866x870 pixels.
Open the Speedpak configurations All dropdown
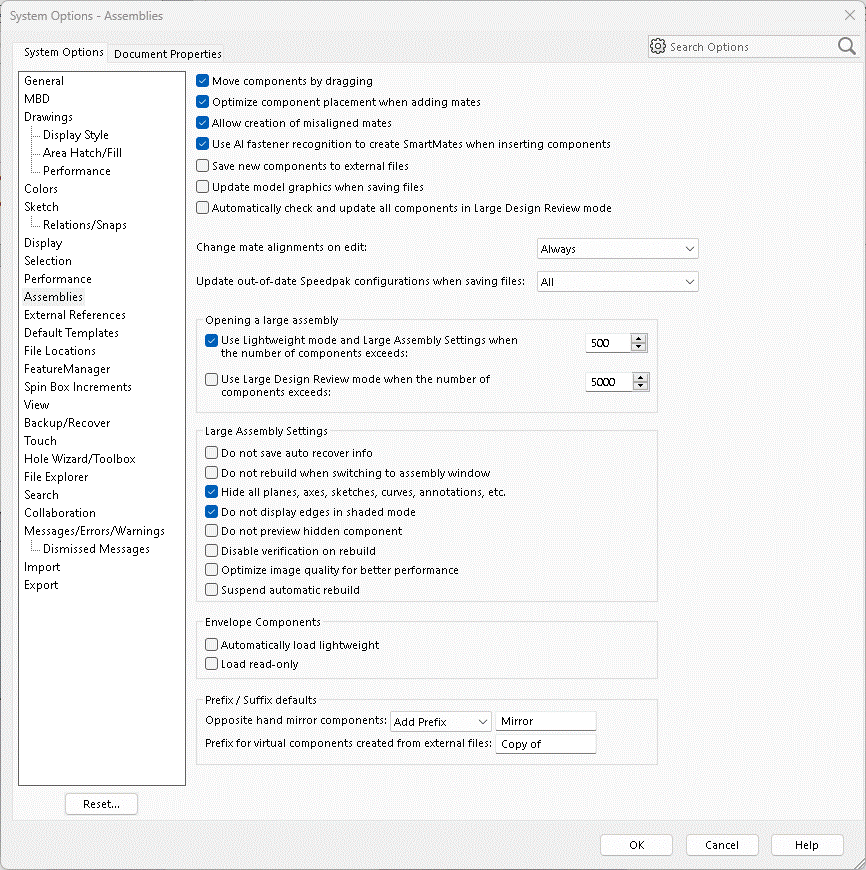coord(617,282)
